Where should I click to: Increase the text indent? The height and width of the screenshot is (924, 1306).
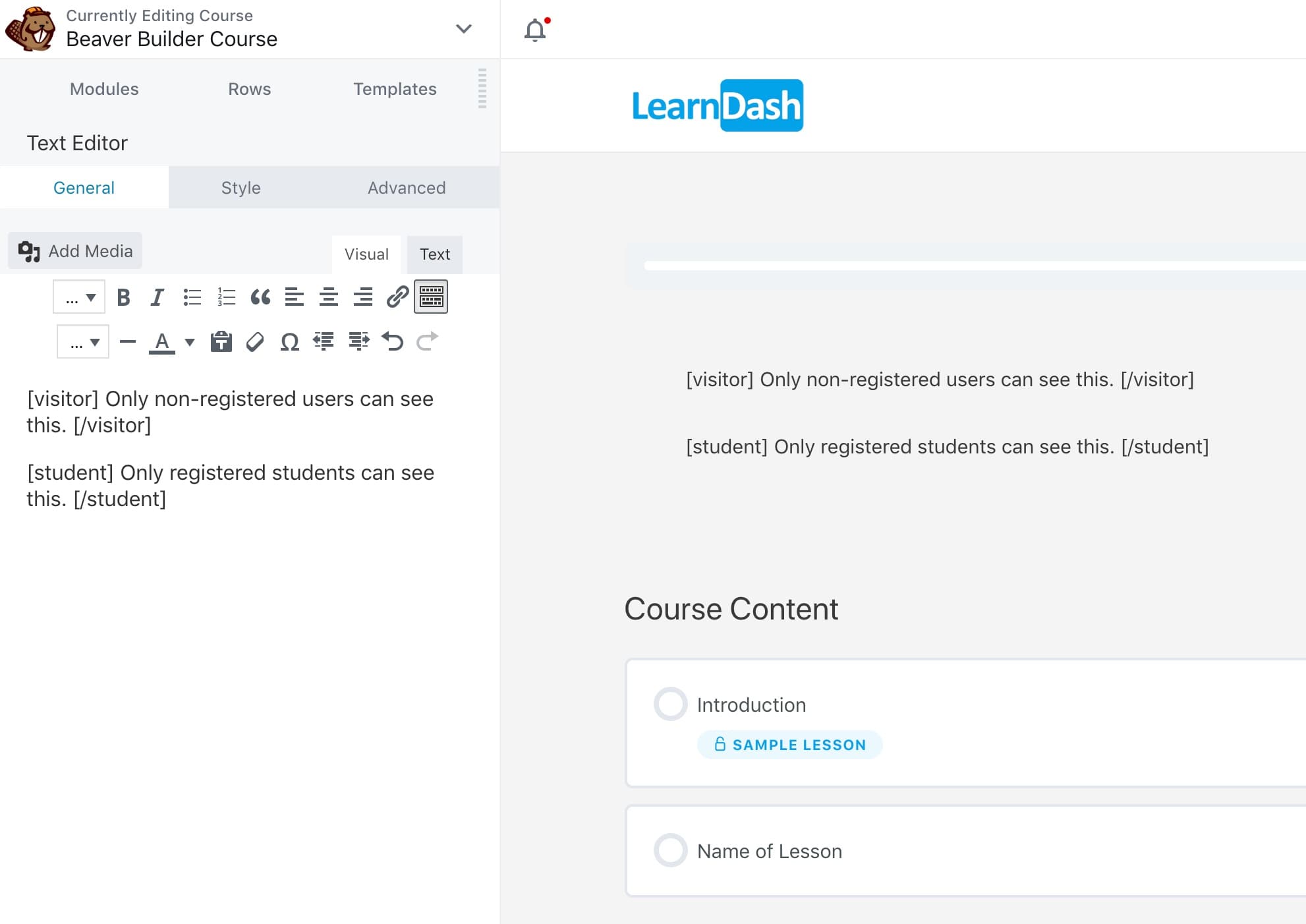358,341
